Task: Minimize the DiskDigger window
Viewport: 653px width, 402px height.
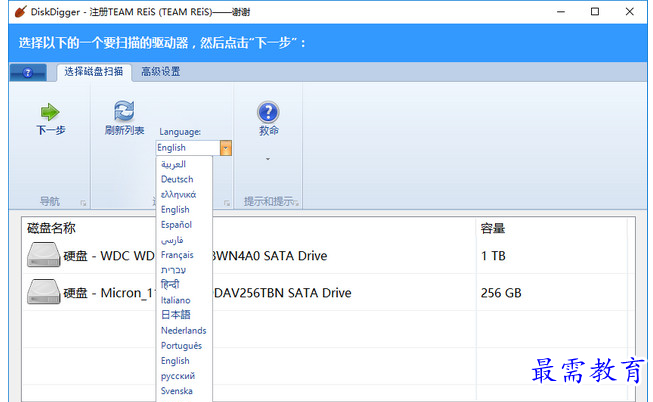Action: tap(561, 12)
